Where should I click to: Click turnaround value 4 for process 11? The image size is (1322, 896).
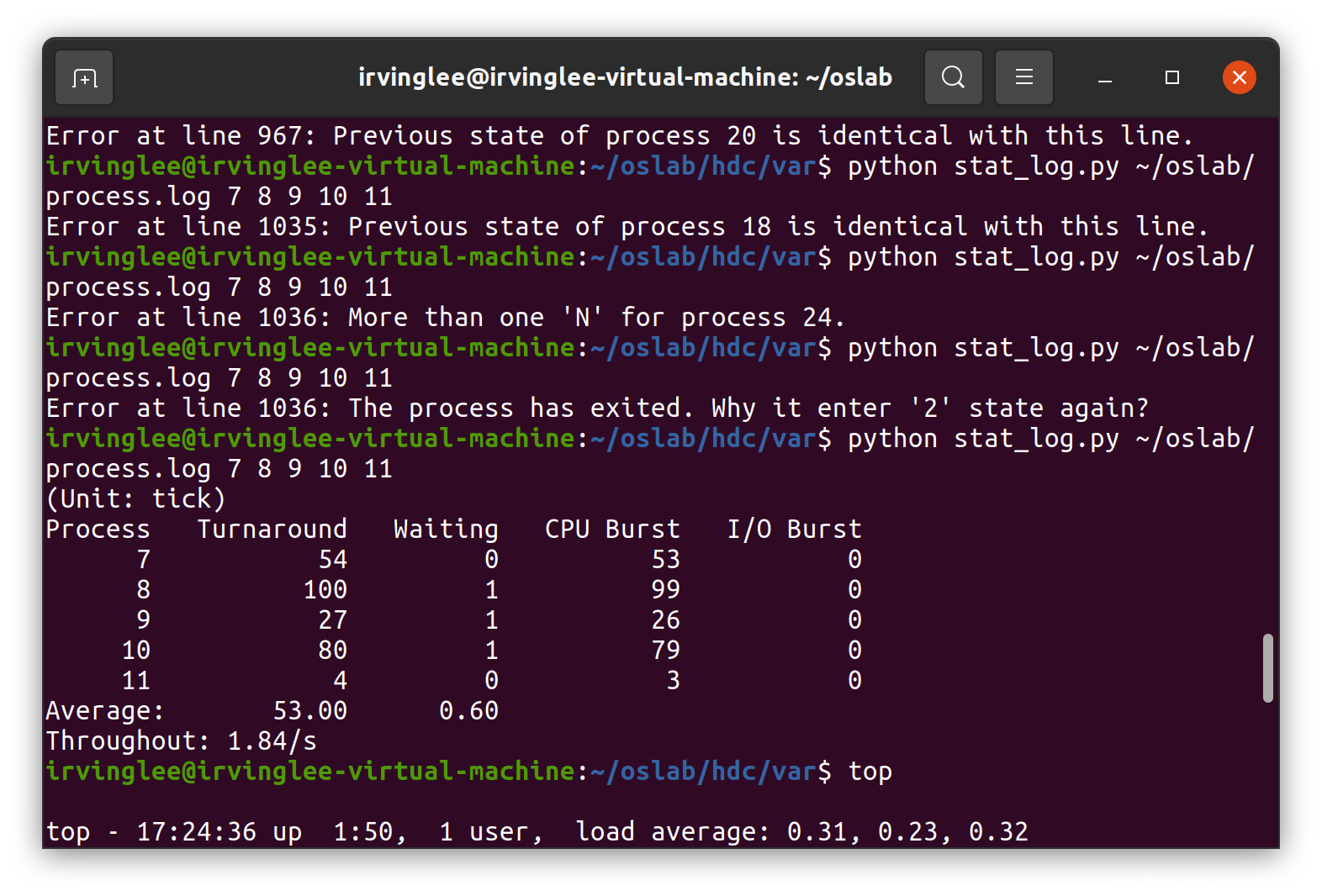(x=340, y=680)
